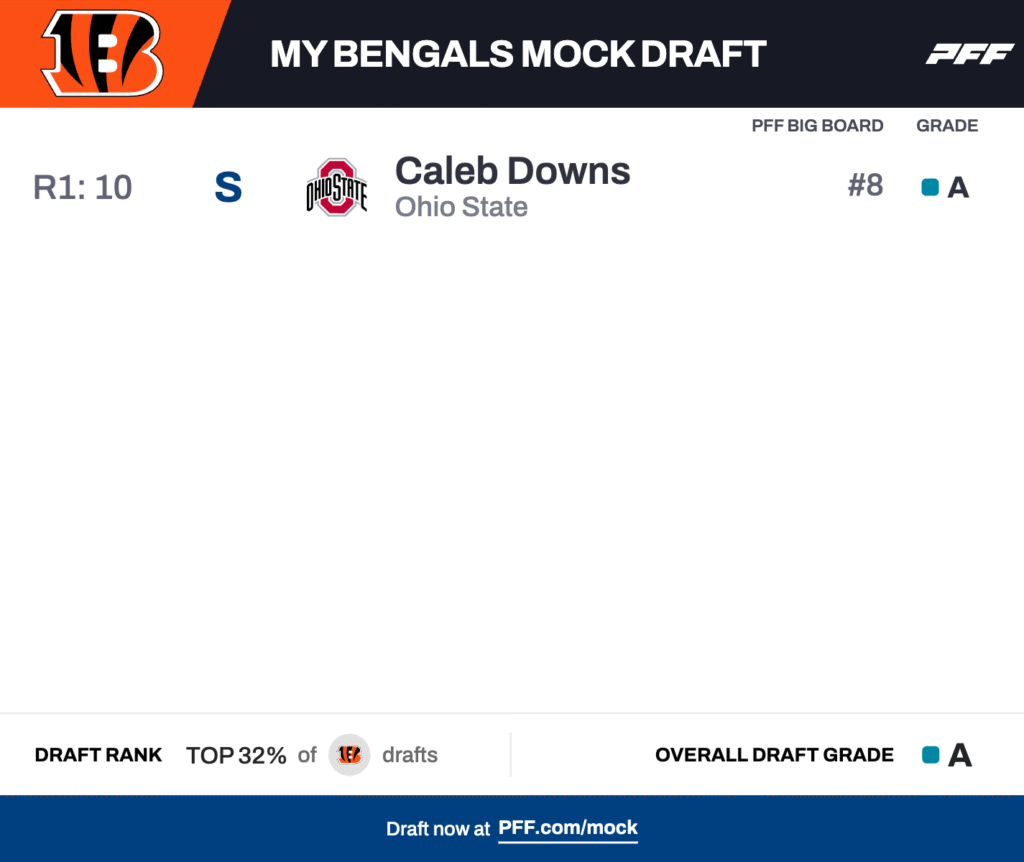
Task: Click the teal overall draft grade dot
Action: [x=930, y=755]
